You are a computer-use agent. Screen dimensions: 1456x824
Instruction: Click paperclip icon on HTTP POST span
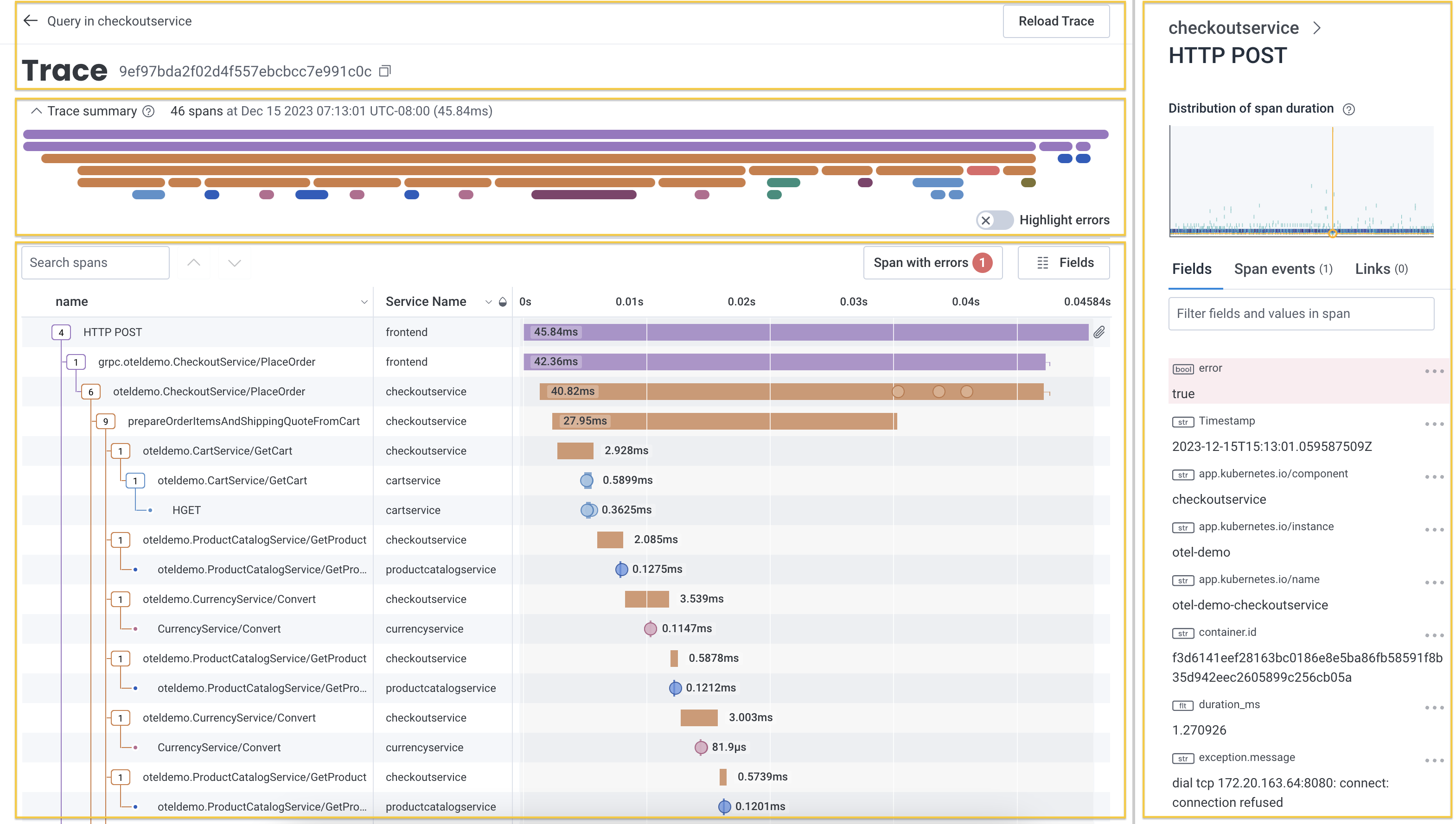point(1099,332)
